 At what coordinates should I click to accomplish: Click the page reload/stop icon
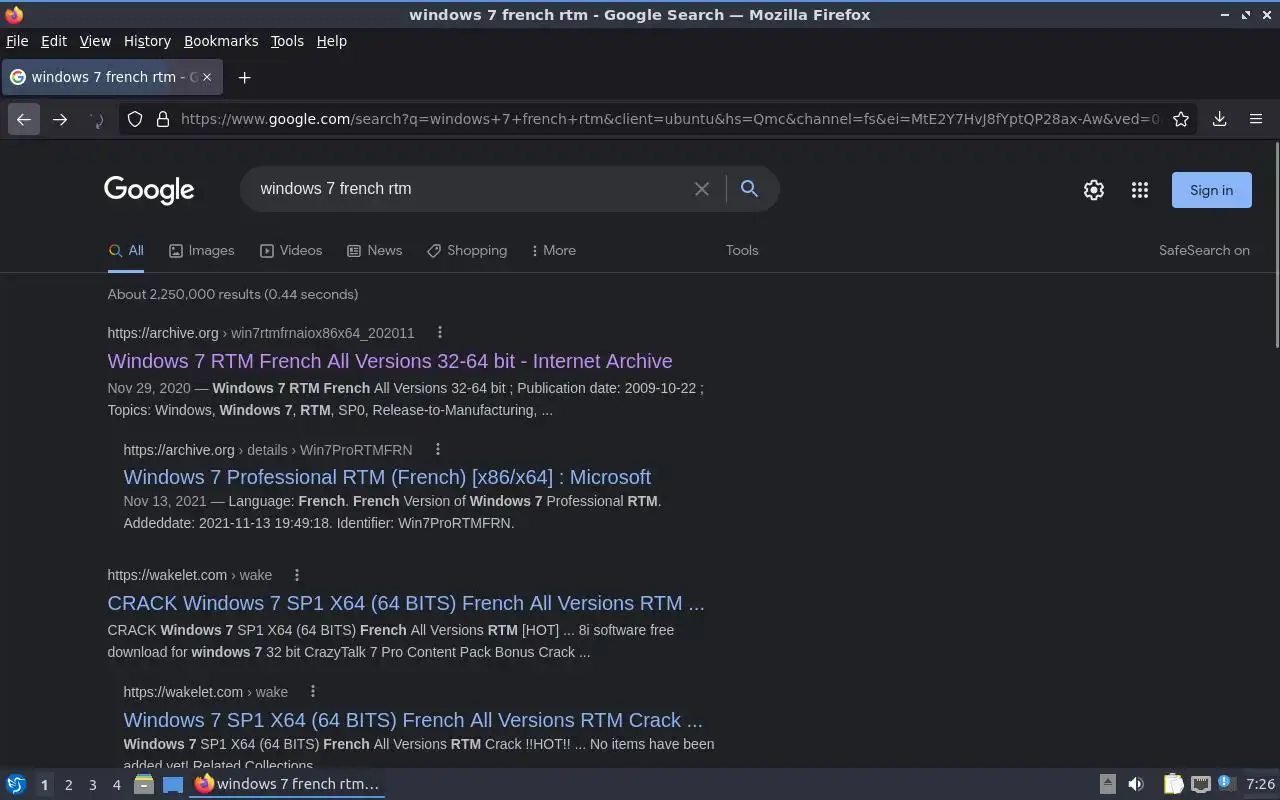click(x=96, y=119)
